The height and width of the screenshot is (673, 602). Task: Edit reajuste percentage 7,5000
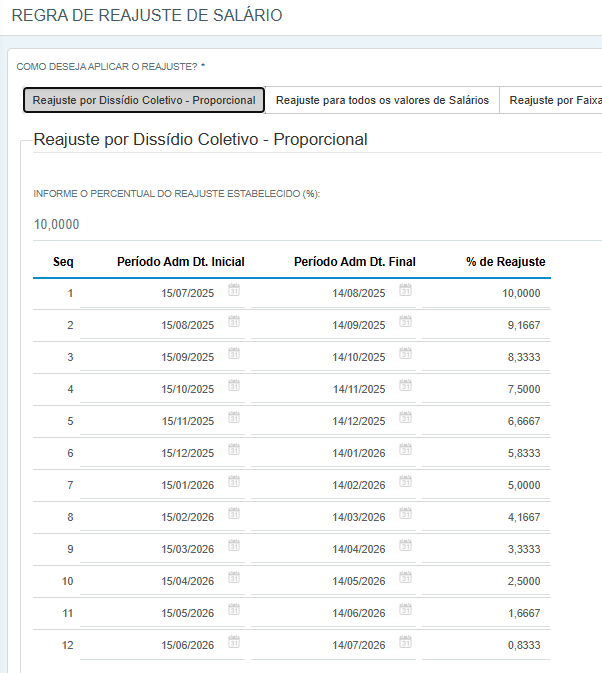point(486,389)
